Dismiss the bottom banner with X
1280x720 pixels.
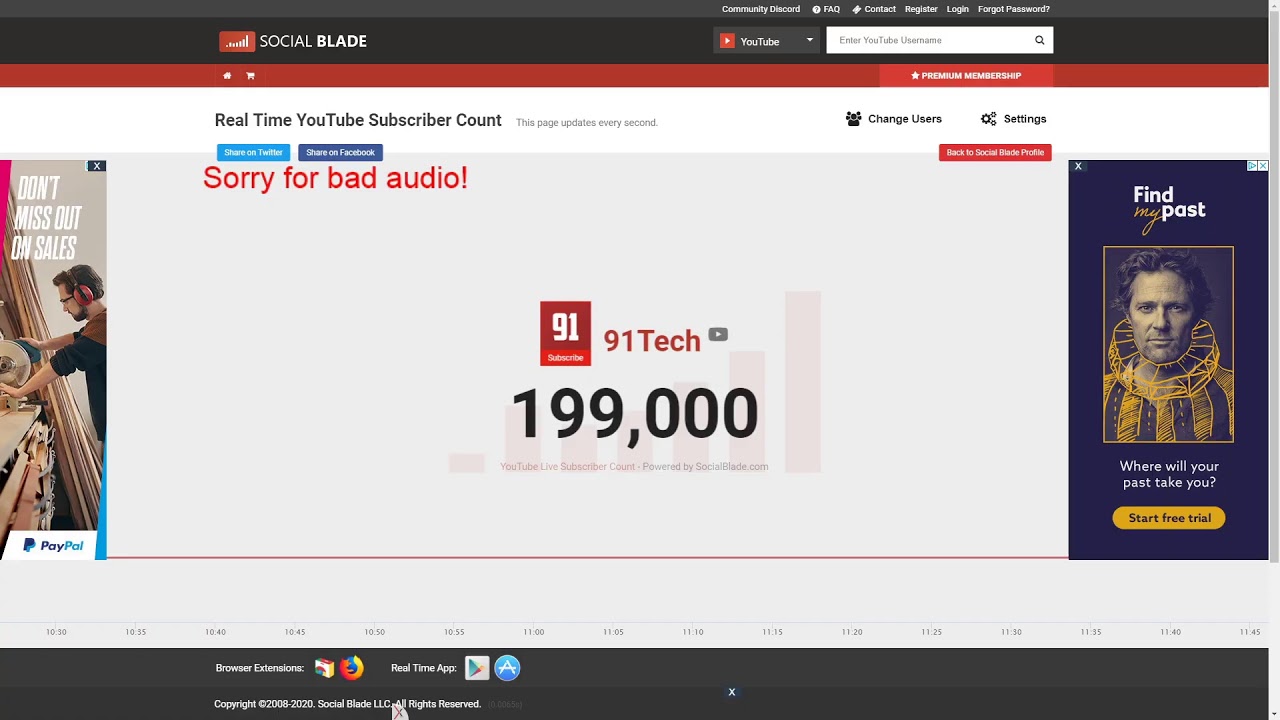731,692
